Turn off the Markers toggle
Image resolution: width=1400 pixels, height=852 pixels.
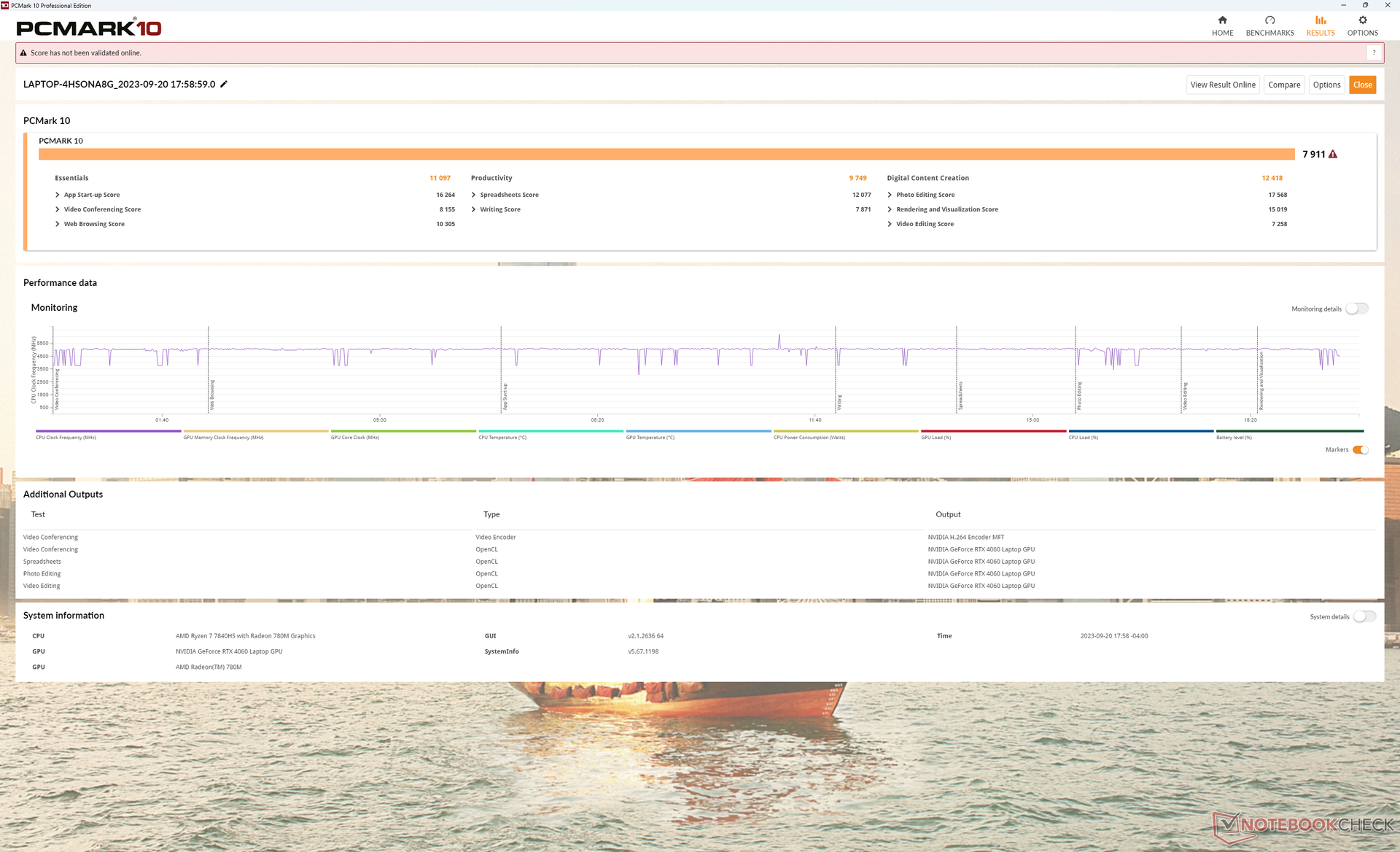click(x=1360, y=449)
